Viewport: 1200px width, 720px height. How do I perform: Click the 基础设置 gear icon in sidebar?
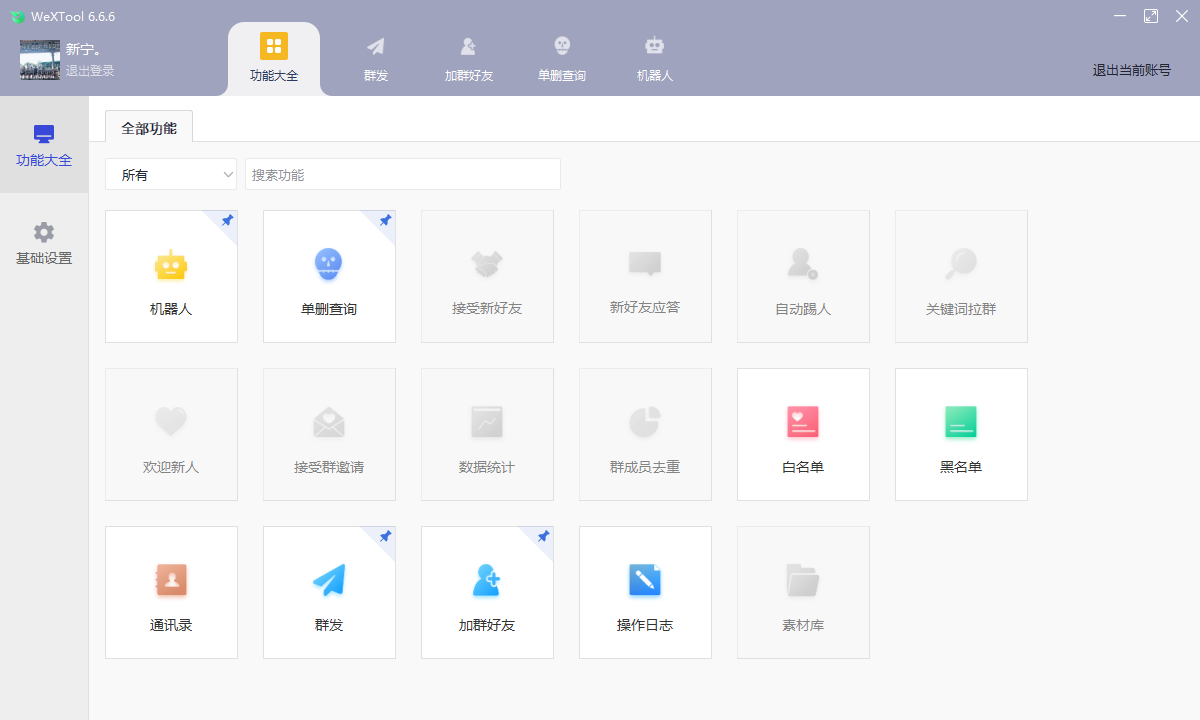(44, 232)
